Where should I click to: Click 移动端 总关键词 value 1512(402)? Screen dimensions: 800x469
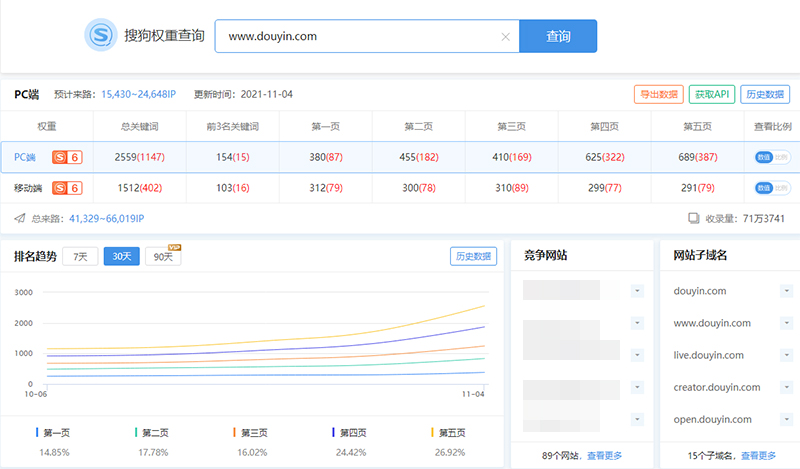click(139, 188)
